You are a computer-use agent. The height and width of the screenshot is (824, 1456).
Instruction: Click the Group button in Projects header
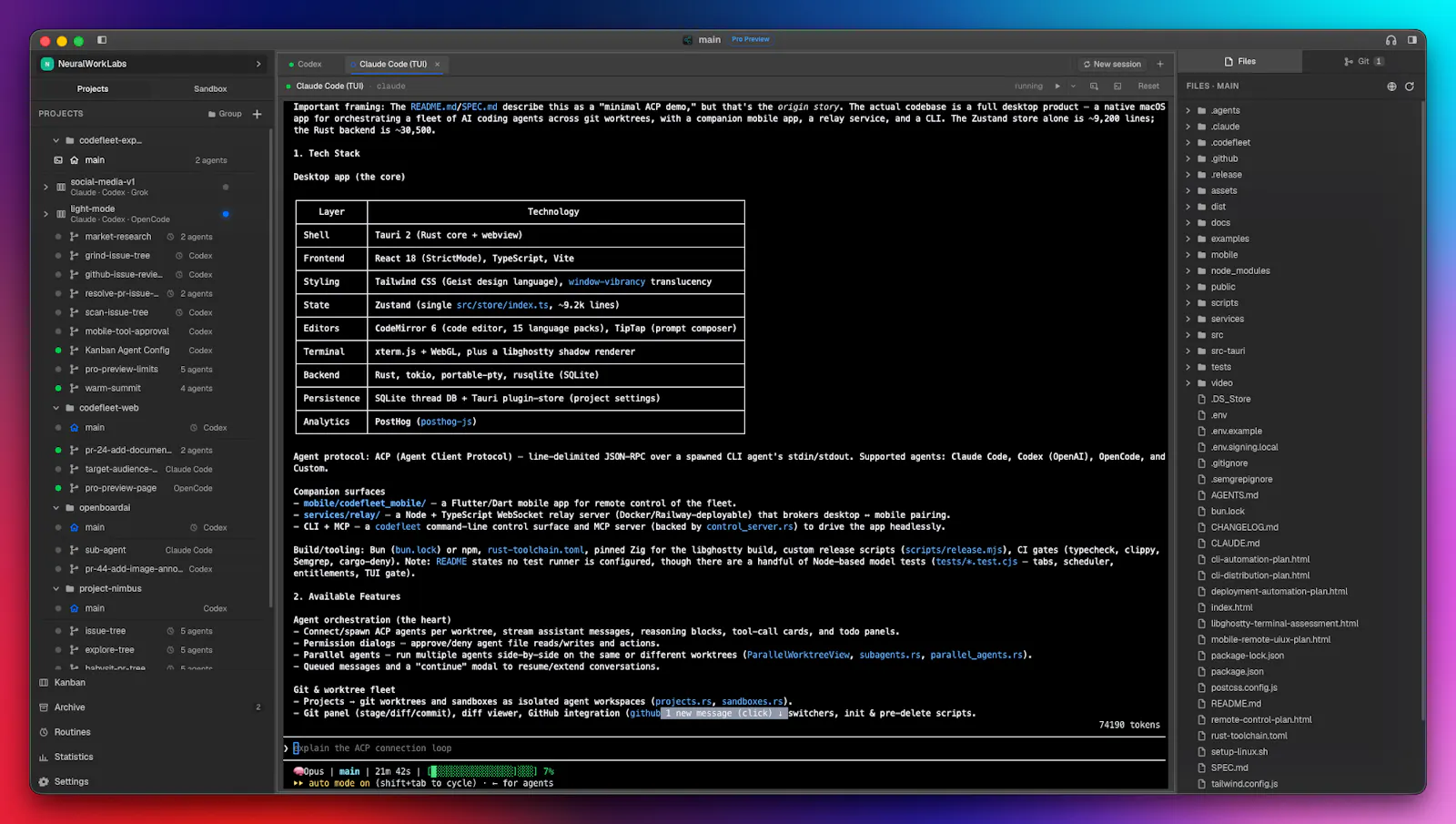click(x=225, y=114)
